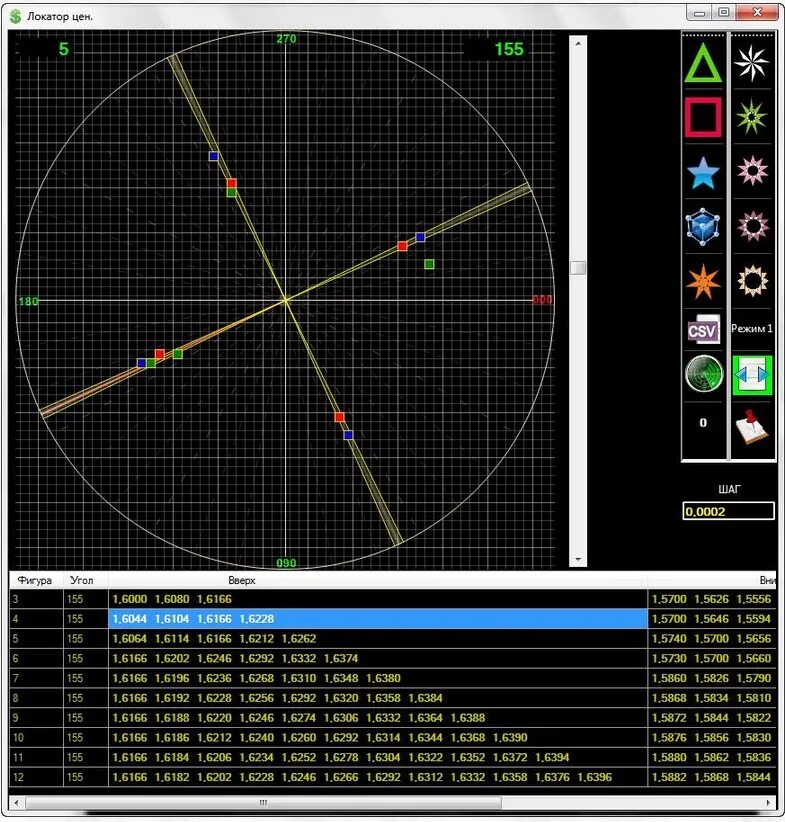The image size is (785, 822).
Task: Select the pink nine-pointed star figure
Action: tap(752, 171)
